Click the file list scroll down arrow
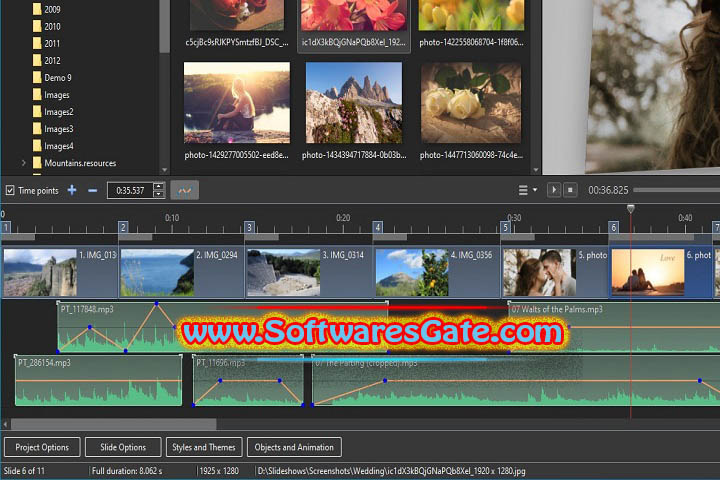Screen dimensions: 720x480 click(x=535, y=170)
